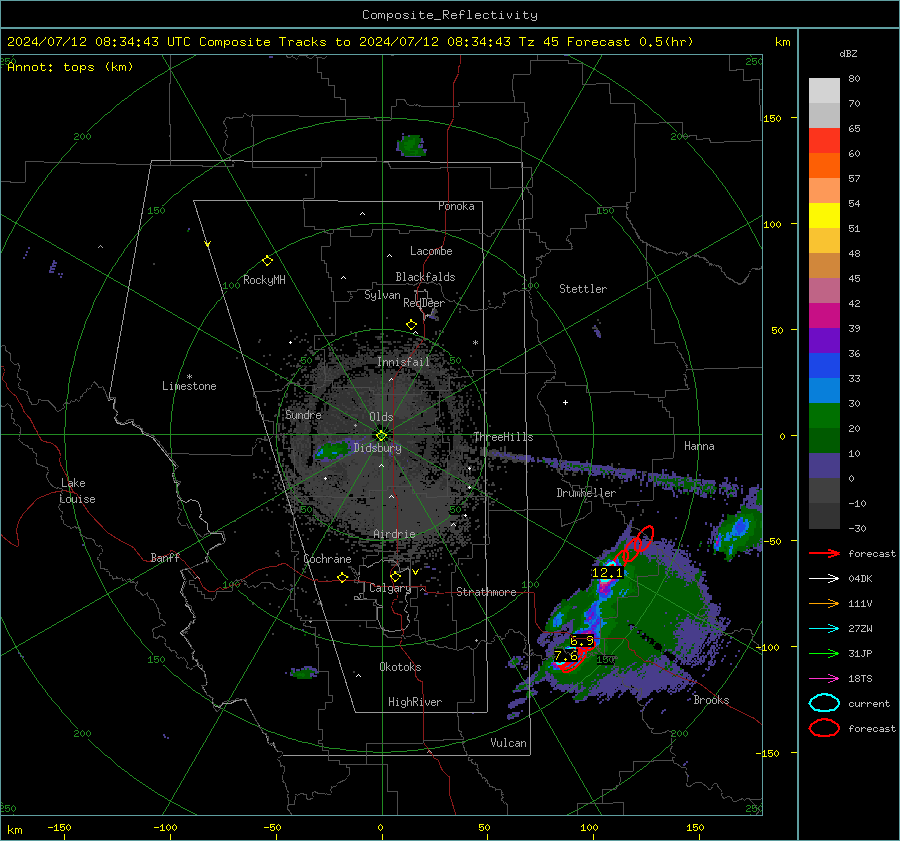Select the Drumheller label
The height and width of the screenshot is (841, 900).
click(x=586, y=493)
